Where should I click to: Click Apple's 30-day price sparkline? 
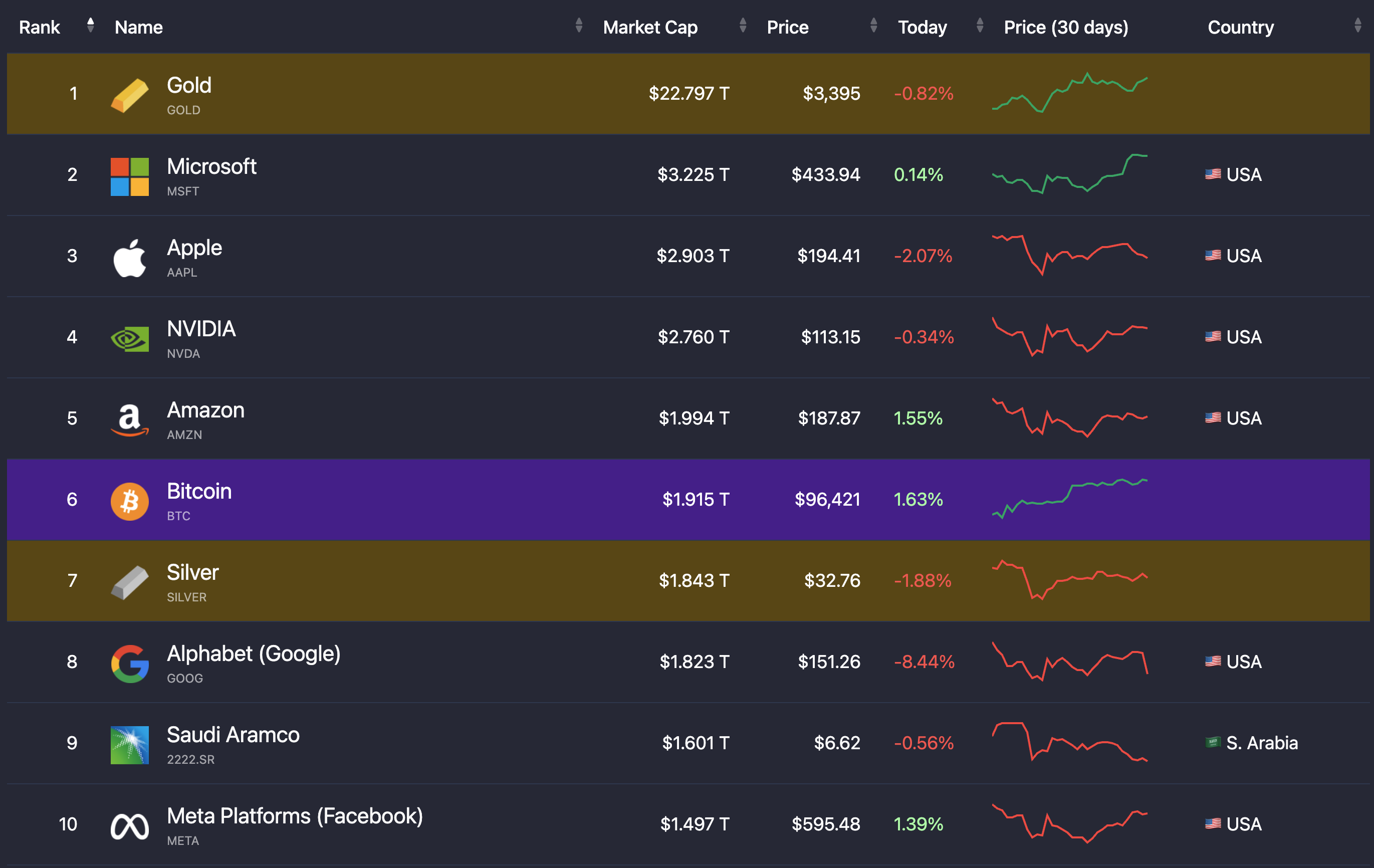tap(1070, 255)
